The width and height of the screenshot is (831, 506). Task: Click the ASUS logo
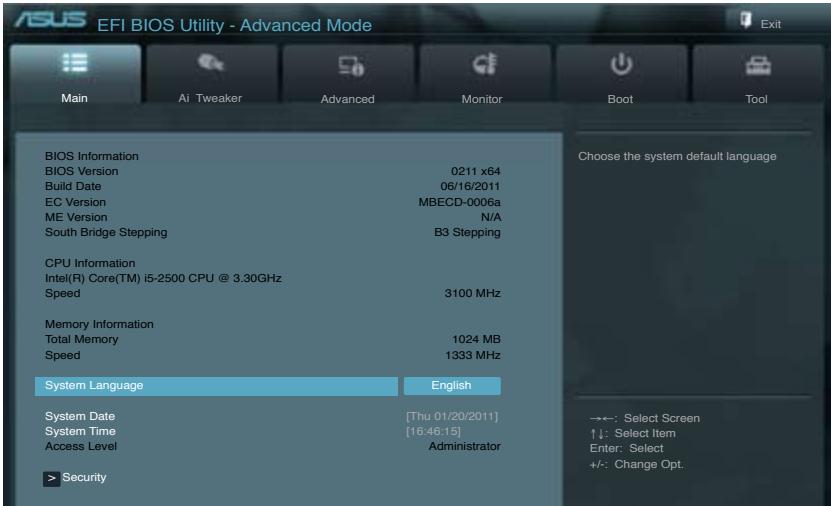[x=50, y=20]
